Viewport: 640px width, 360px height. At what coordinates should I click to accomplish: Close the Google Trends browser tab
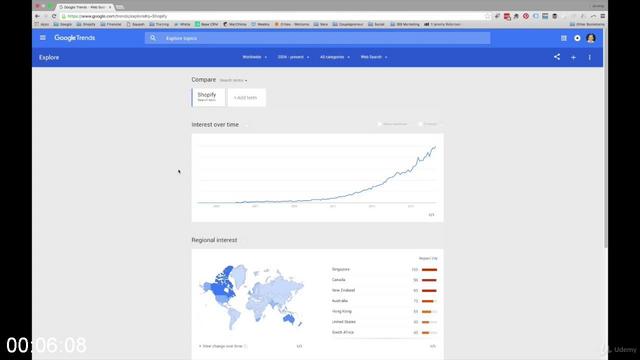pyautogui.click(x=109, y=7)
